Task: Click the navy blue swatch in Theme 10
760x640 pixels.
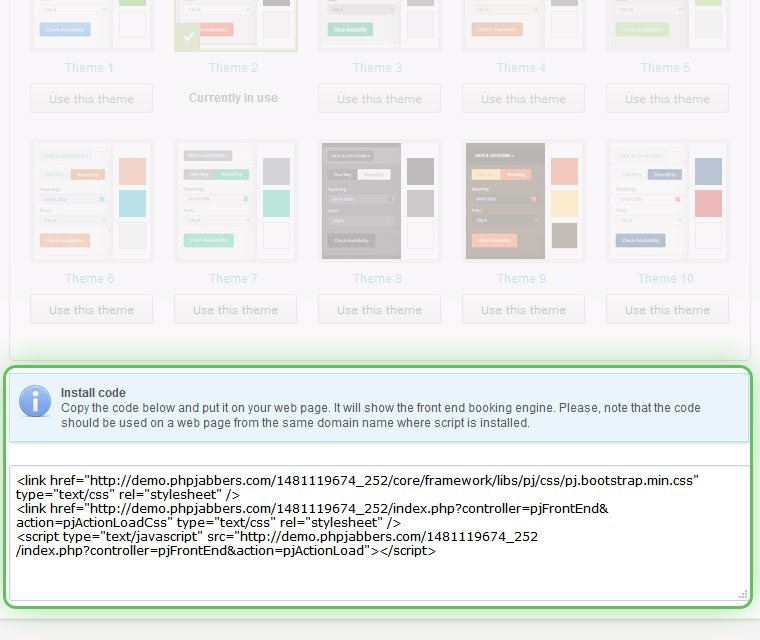Action: click(x=708, y=171)
